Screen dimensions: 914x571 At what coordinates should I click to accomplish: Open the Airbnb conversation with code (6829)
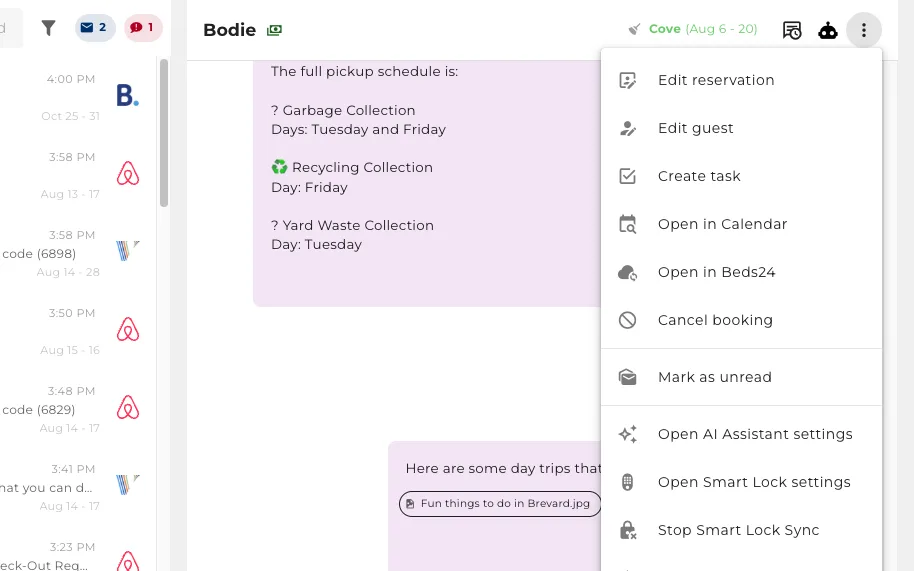click(x=76, y=409)
